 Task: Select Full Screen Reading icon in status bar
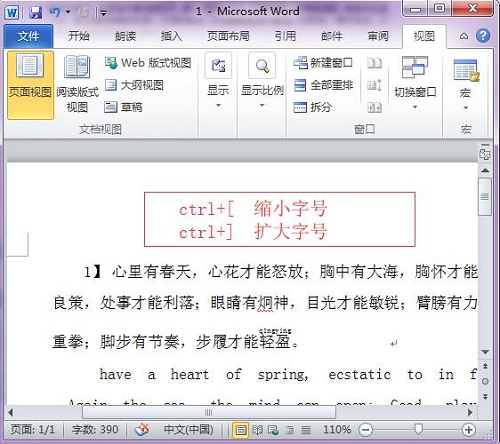click(x=257, y=430)
